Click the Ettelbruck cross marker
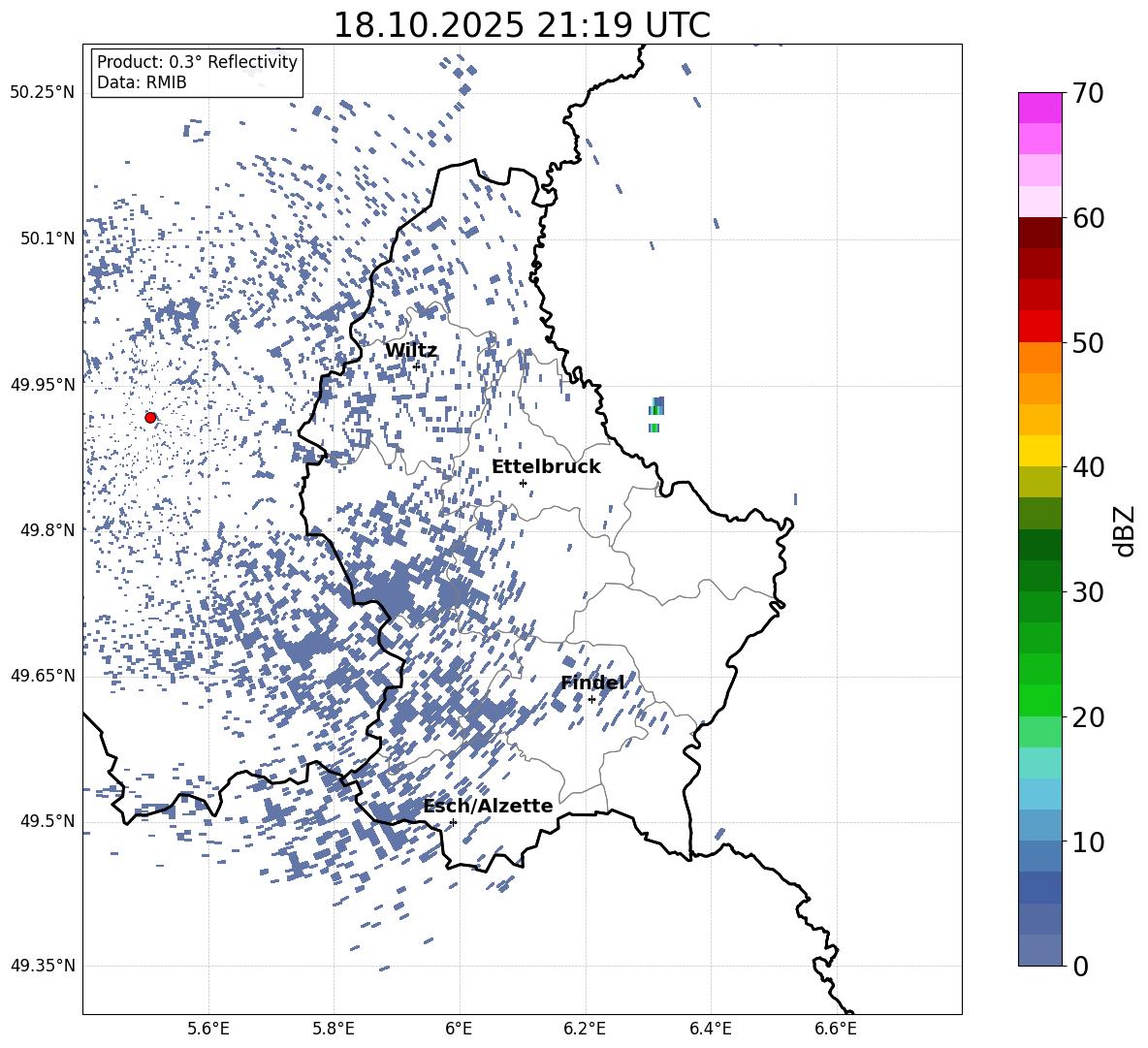Viewport: 1148px width, 1048px height. tap(523, 483)
